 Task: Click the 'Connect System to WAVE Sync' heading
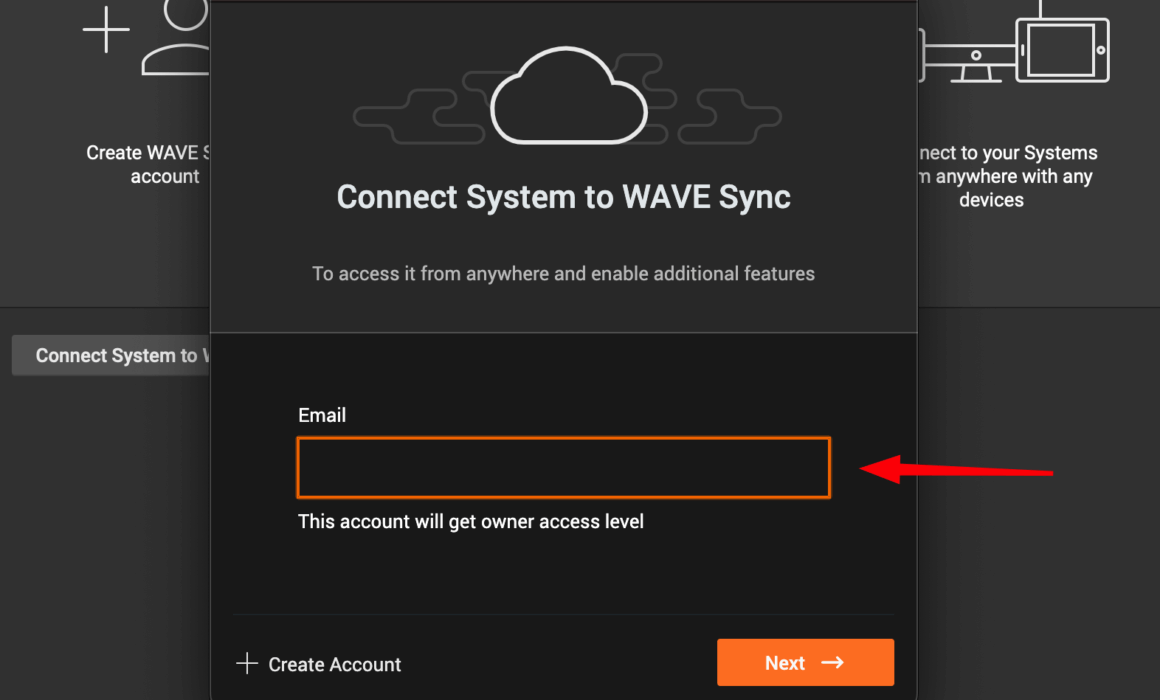point(563,197)
